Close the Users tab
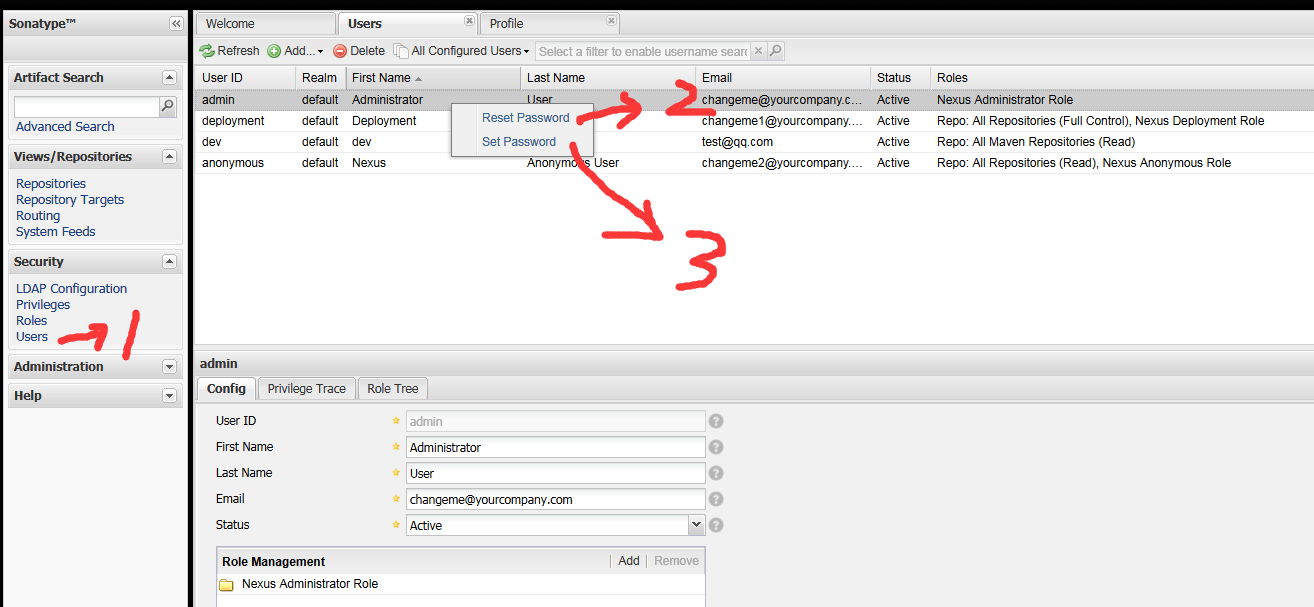This screenshot has height=607, width=1314. click(470, 21)
